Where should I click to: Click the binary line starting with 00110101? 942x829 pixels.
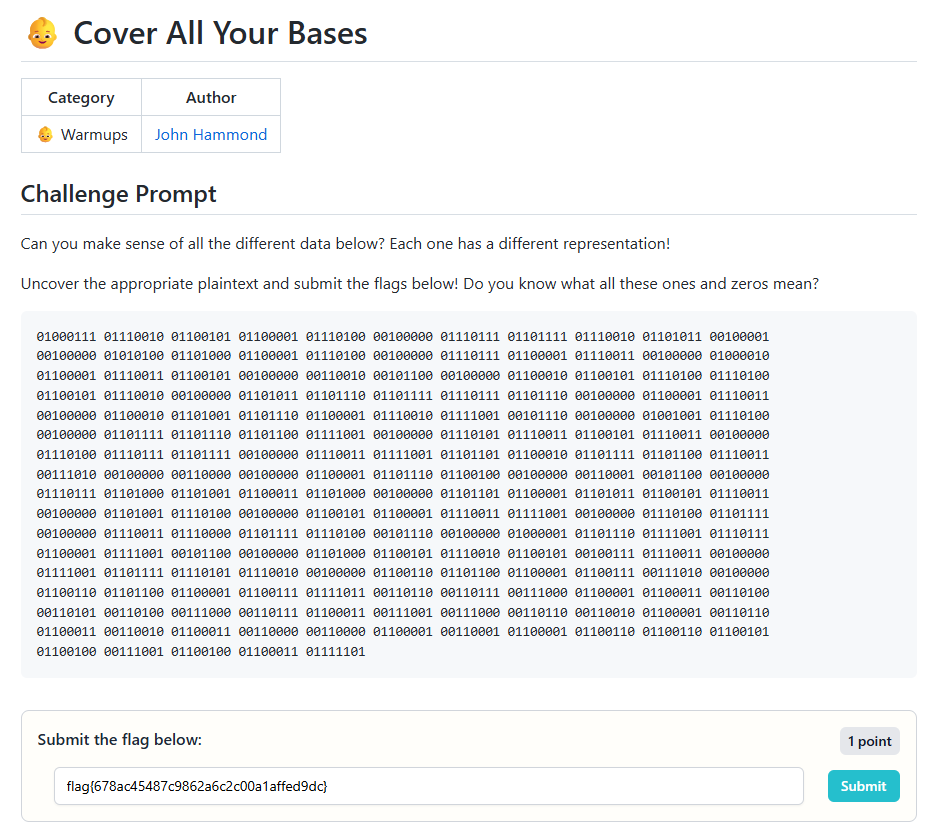click(x=403, y=613)
